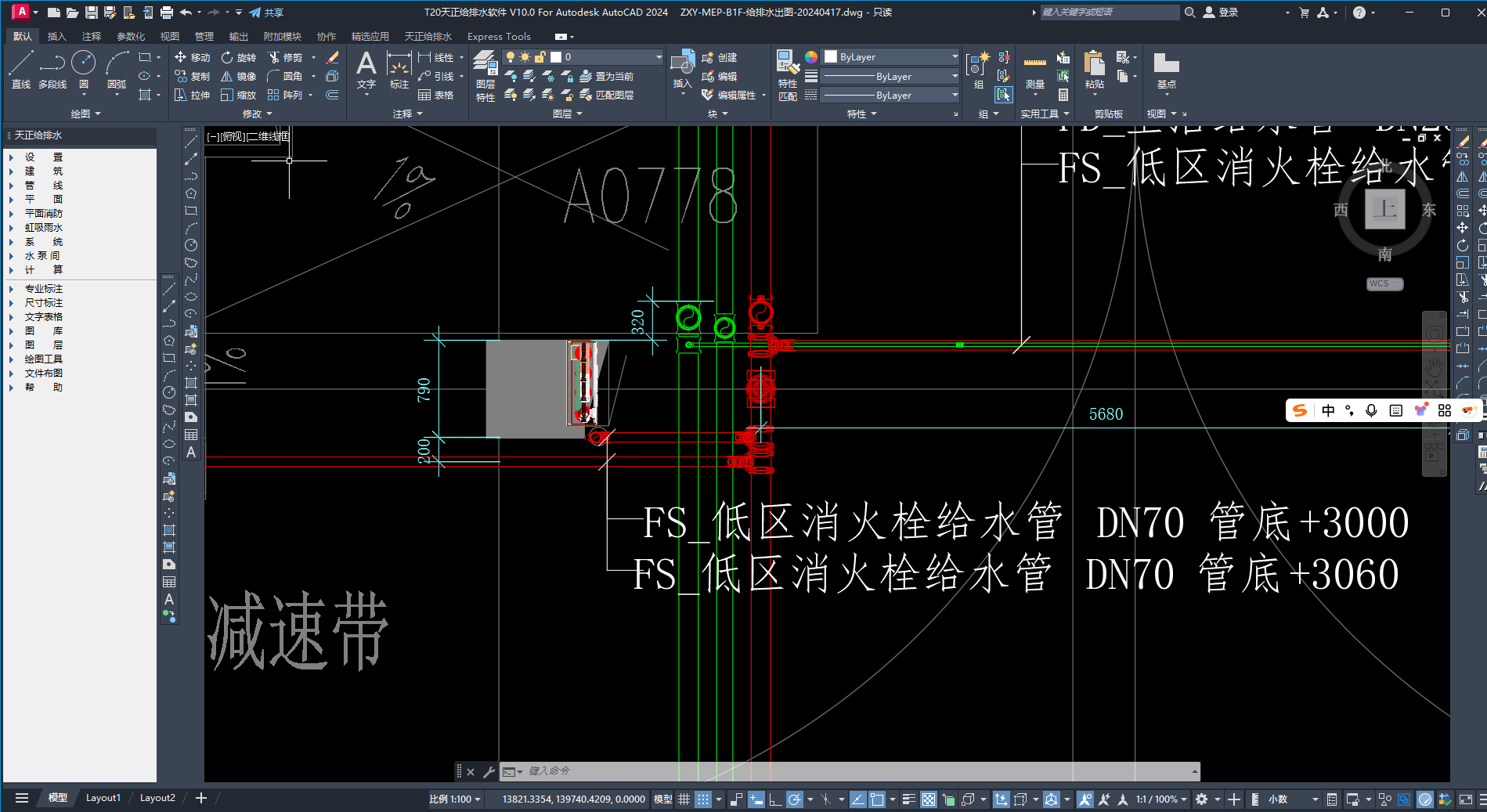Click the eraser tool in 修改 panel
Viewport: 1487px width, 812px height.
pos(332,57)
